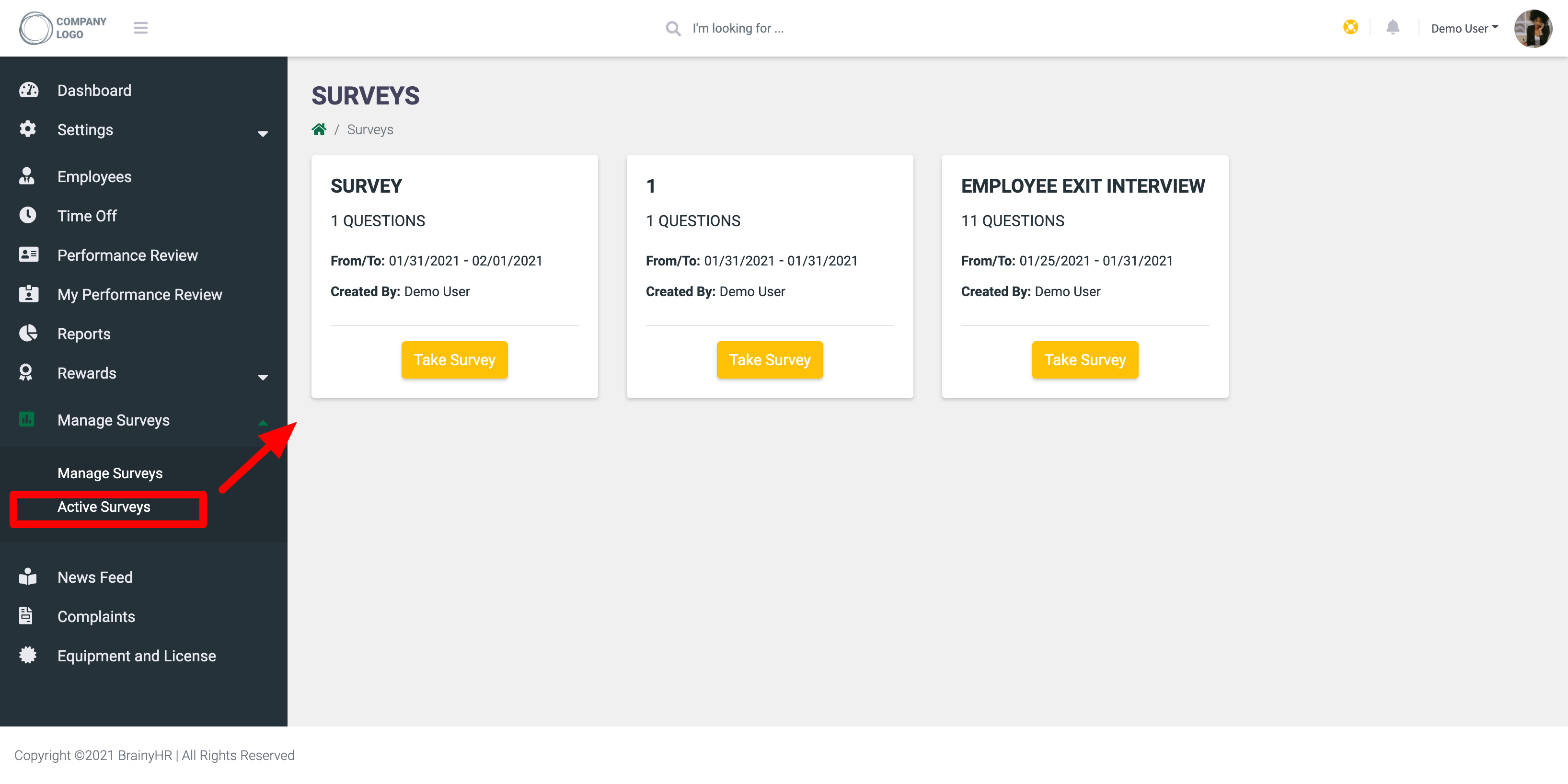Open News Feed page
Image resolution: width=1568 pixels, height=784 pixels.
point(95,577)
